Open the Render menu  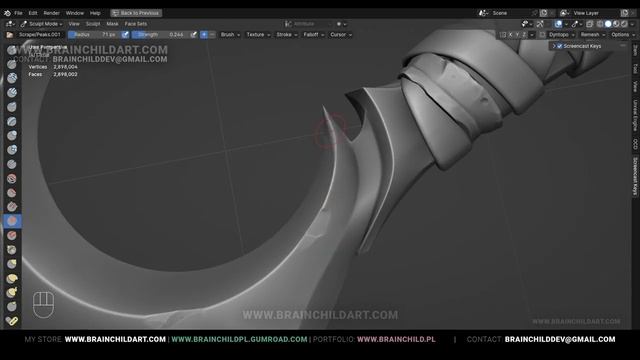point(51,13)
